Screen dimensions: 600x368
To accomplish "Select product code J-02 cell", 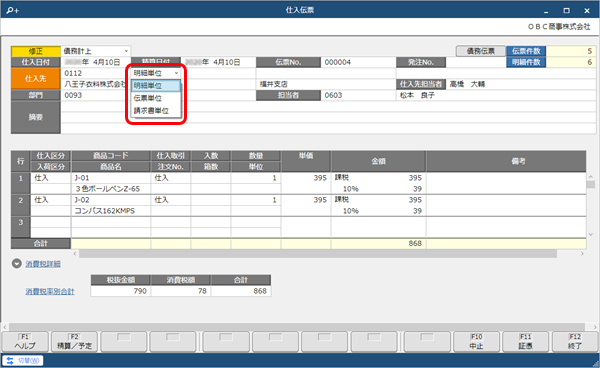I will click(x=111, y=200).
